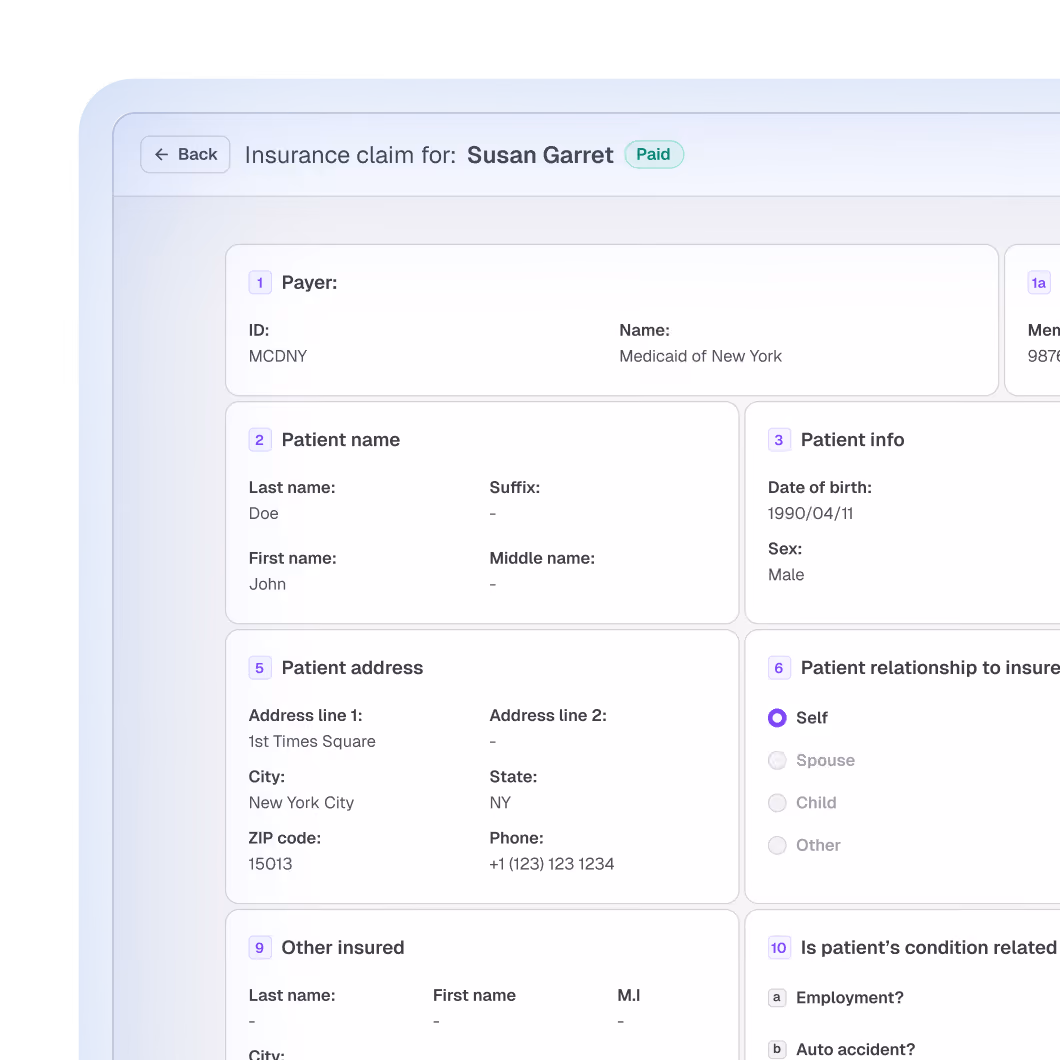Screen dimensions: 1060x1060
Task: Pick the Other relationship option
Action: pos(777,846)
